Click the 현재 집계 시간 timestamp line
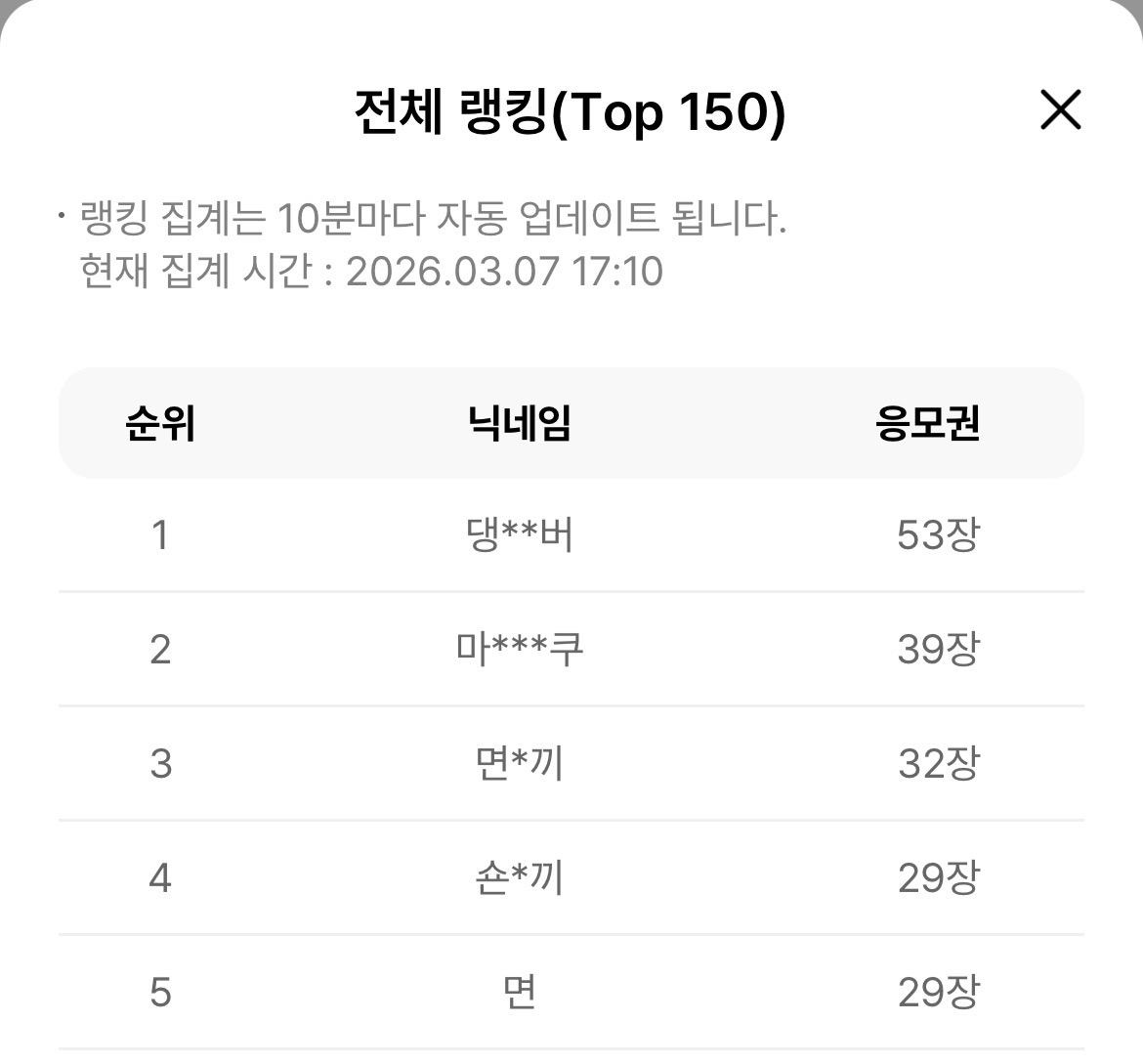1143x1064 pixels. pyautogui.click(x=371, y=272)
